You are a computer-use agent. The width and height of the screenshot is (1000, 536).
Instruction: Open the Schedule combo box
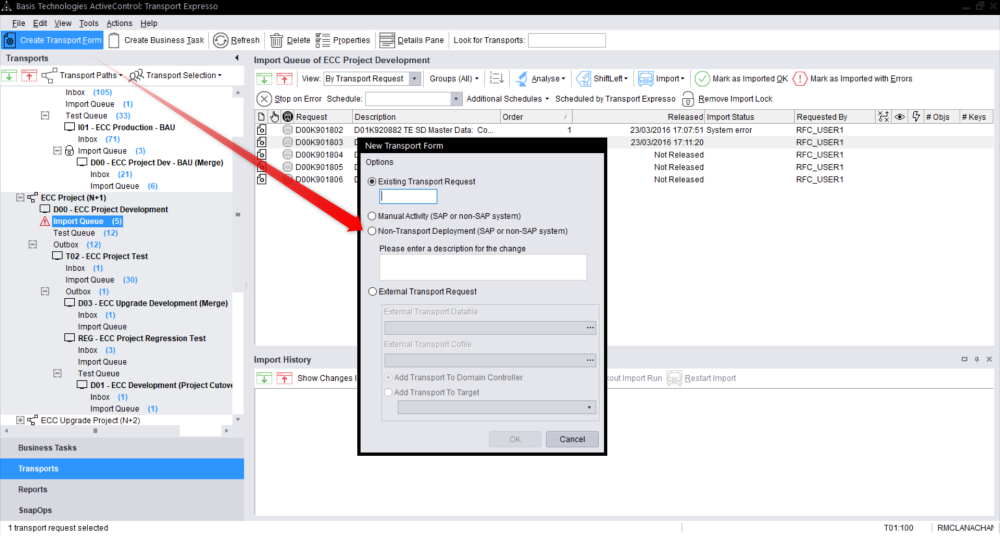pyautogui.click(x=413, y=99)
